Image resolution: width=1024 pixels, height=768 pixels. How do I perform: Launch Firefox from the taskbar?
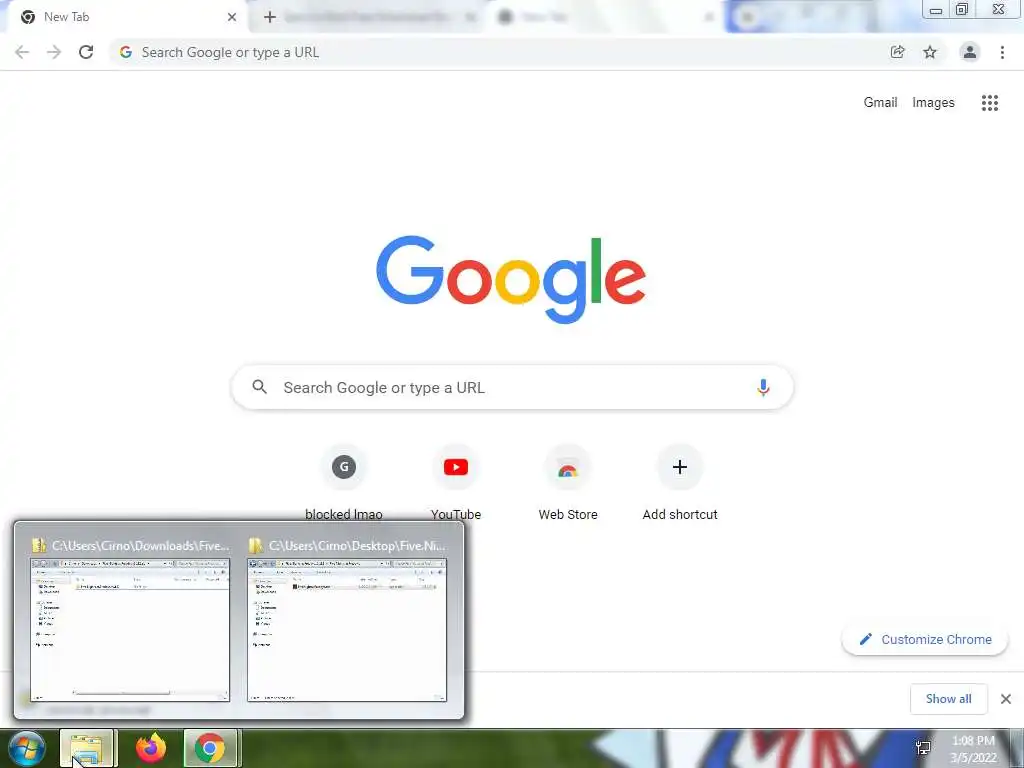pyautogui.click(x=150, y=748)
